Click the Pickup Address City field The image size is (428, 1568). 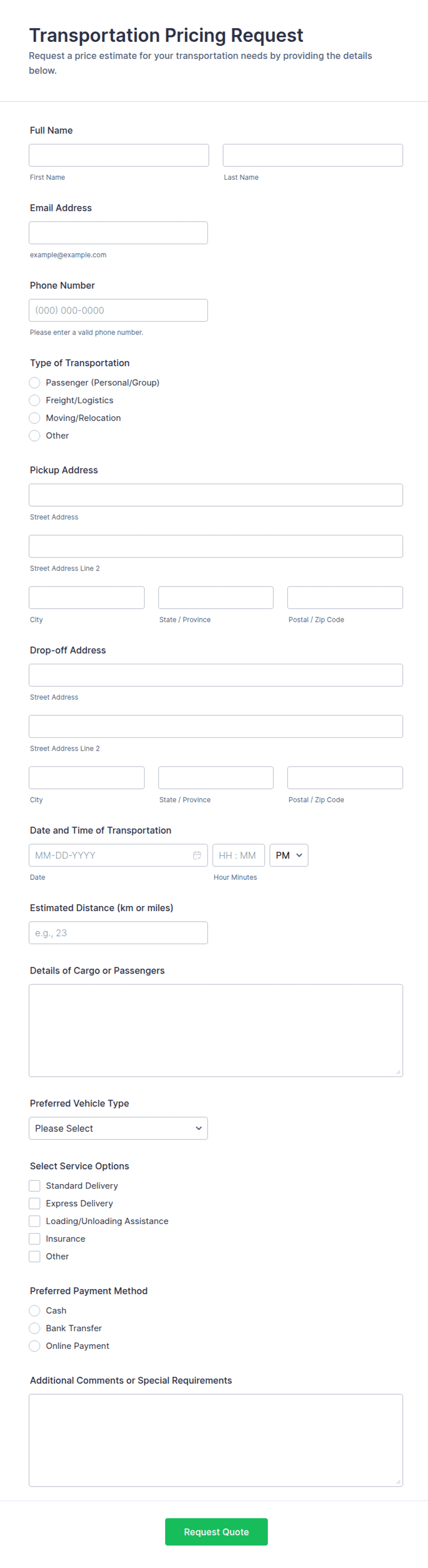[x=87, y=598]
